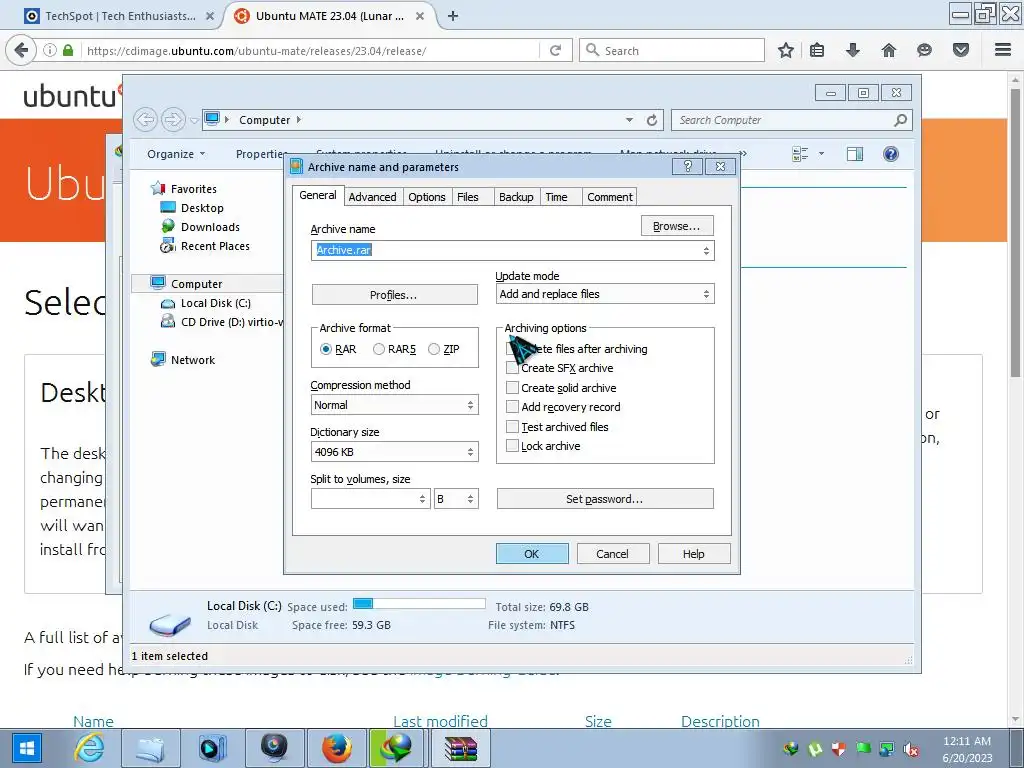Click the muted volume tray icon
Viewport: 1024px width, 768px height.
coord(911,749)
